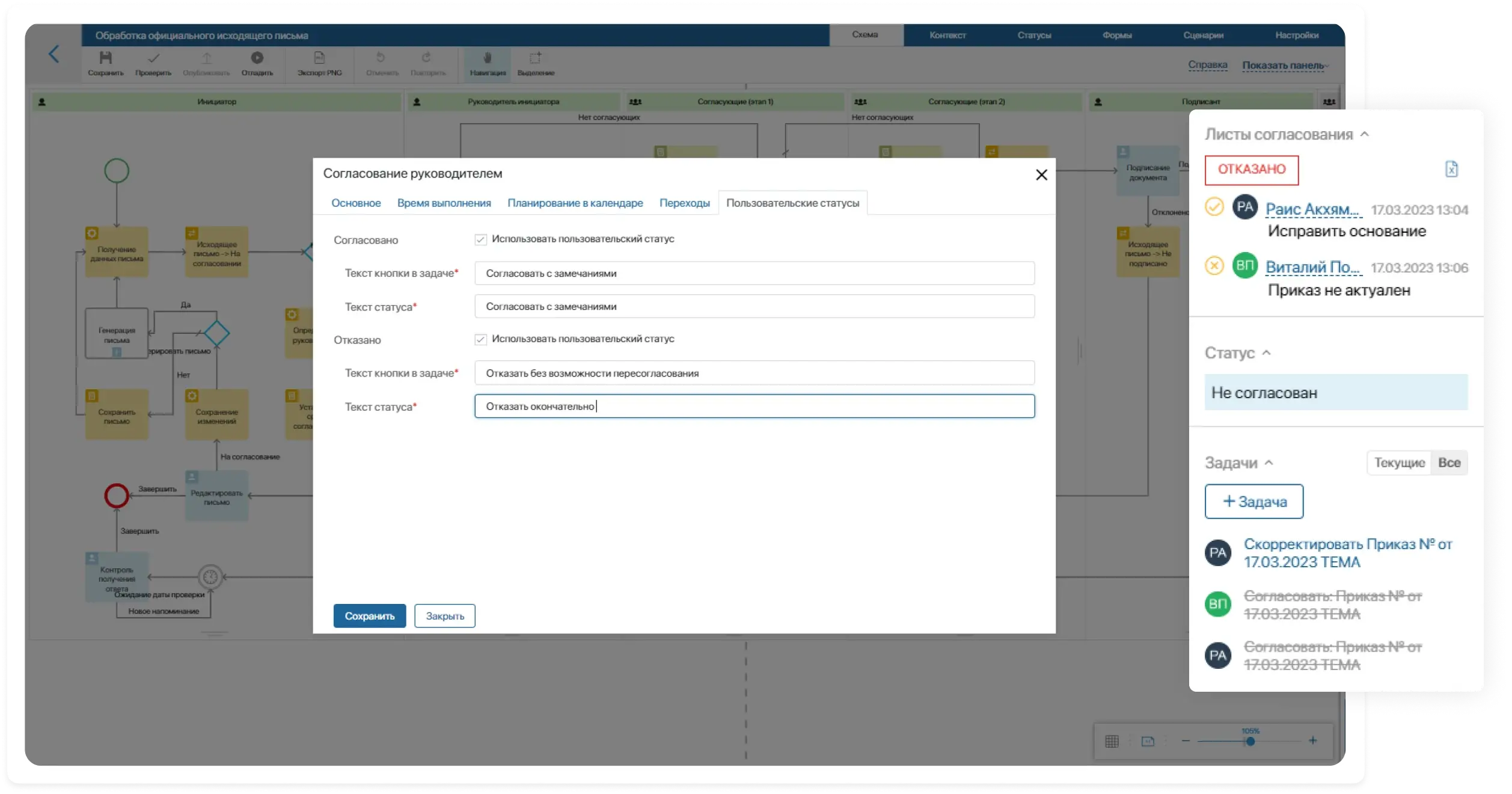Download approval sheet via Excel file icon
The width and height of the screenshot is (1512, 794).
tap(1451, 169)
